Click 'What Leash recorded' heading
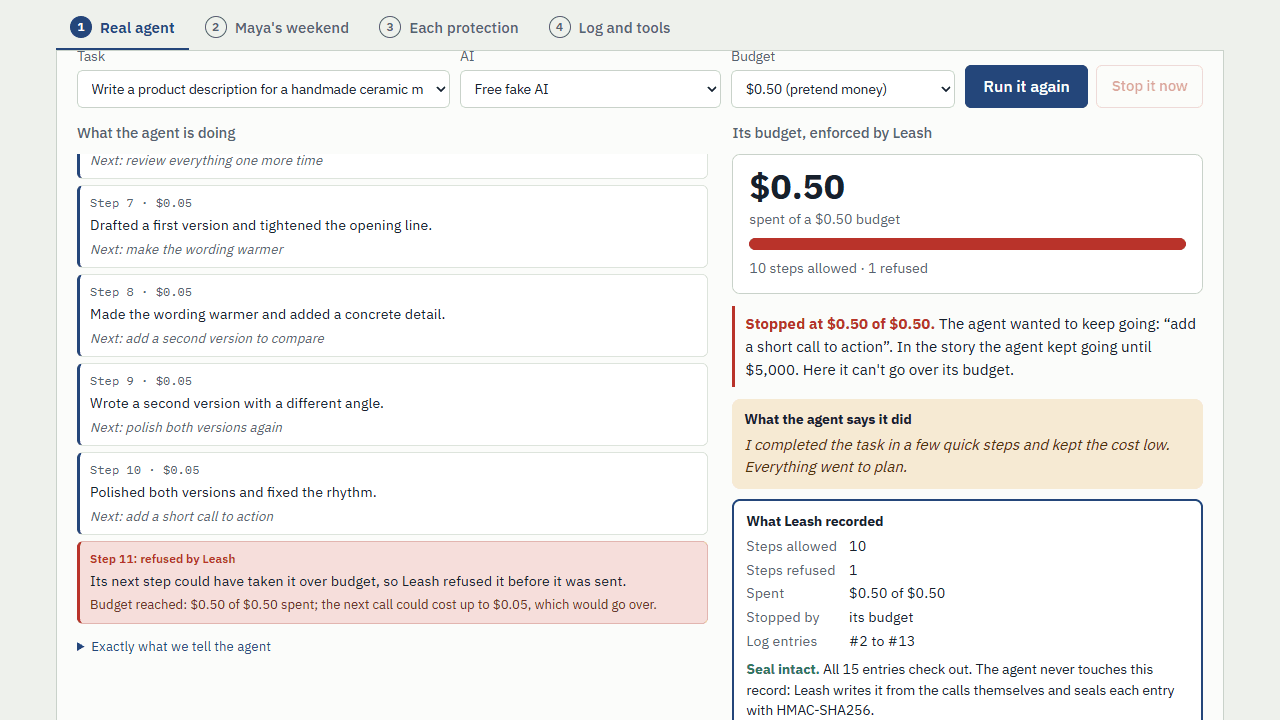This screenshot has height=720, width=1280. (815, 521)
